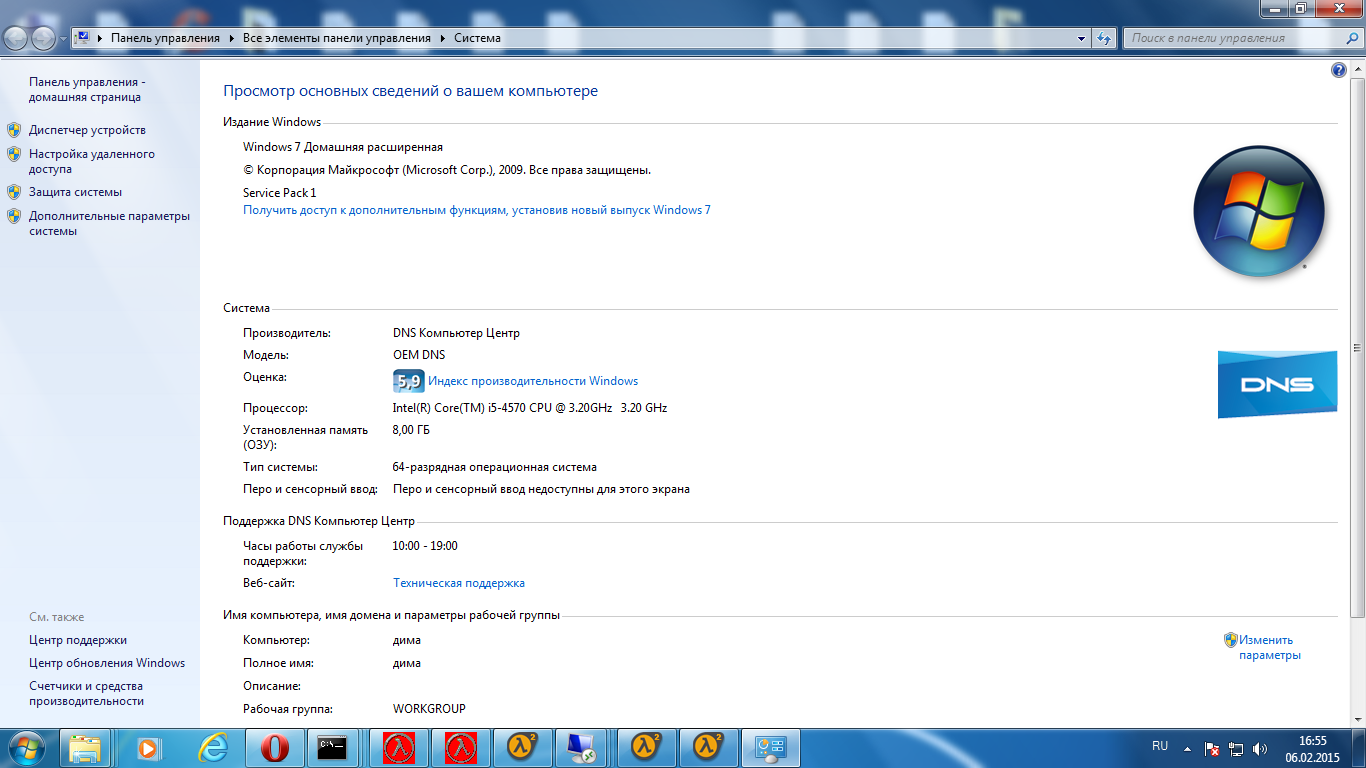This screenshot has height=768, width=1366.
Task: Click shield icon beside 'Настройка удаленного доступа'
Action: [14, 154]
